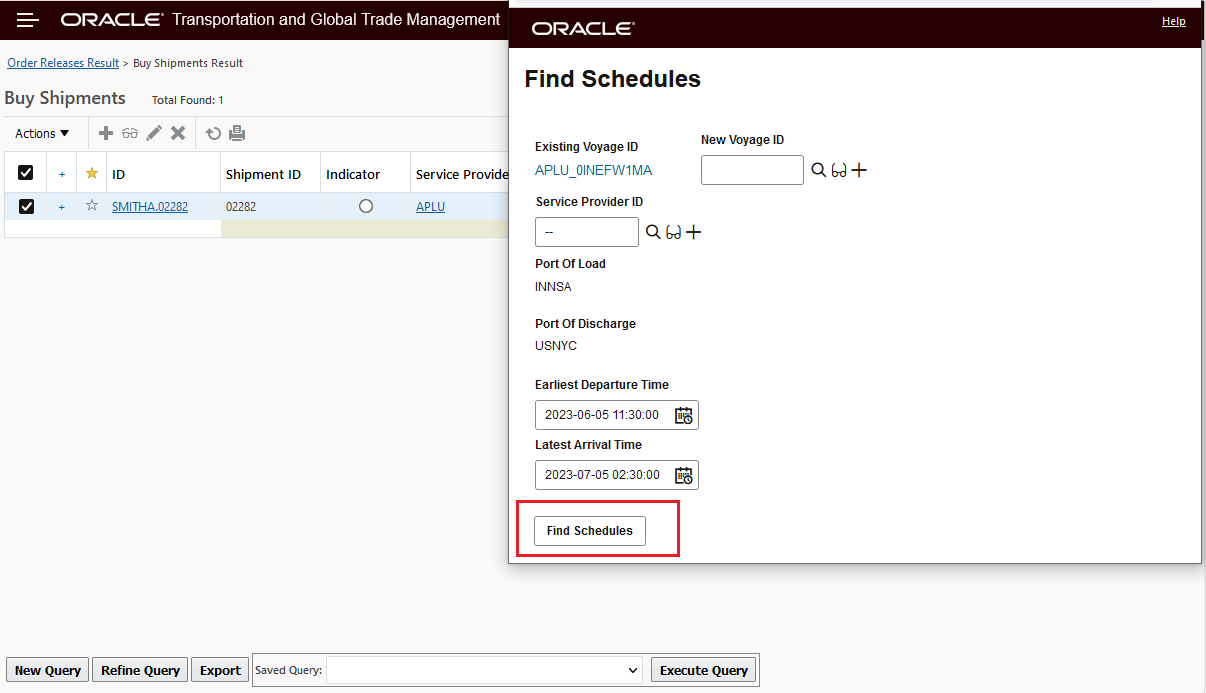The height and width of the screenshot is (693, 1206).
Task: Click the print icon in shipments toolbar
Action: tap(237, 133)
